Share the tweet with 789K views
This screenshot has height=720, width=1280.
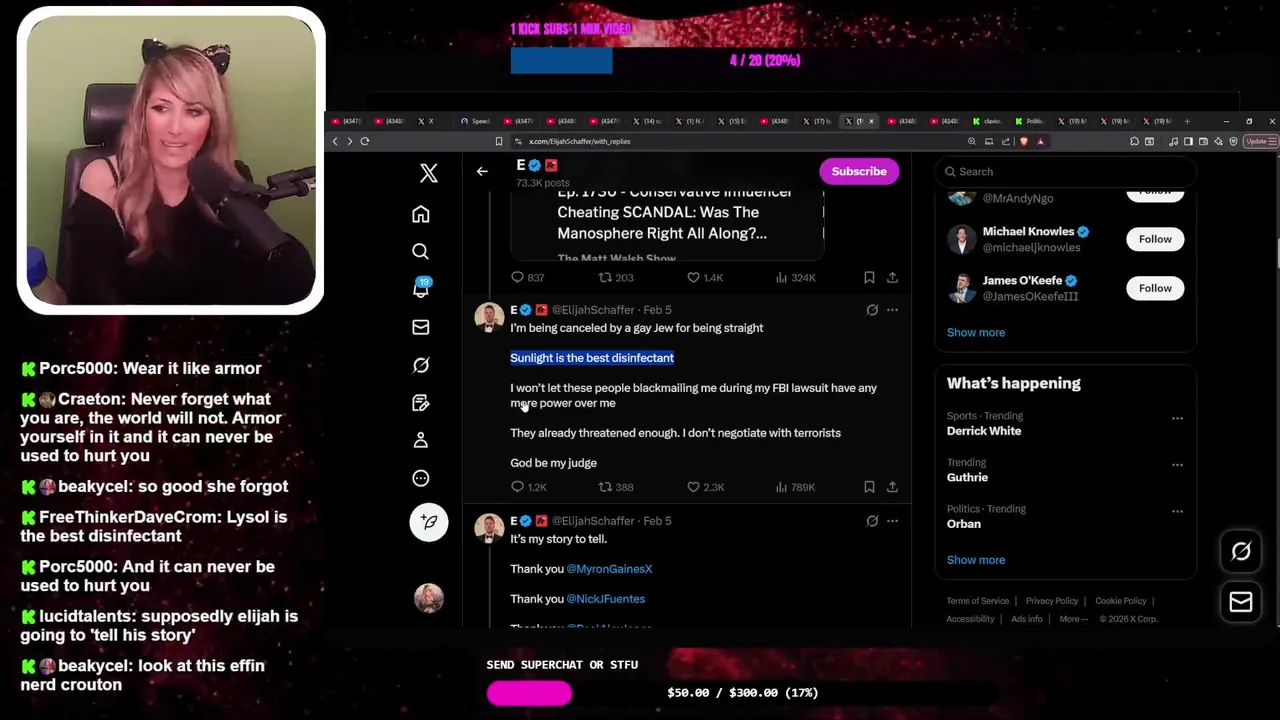point(892,487)
